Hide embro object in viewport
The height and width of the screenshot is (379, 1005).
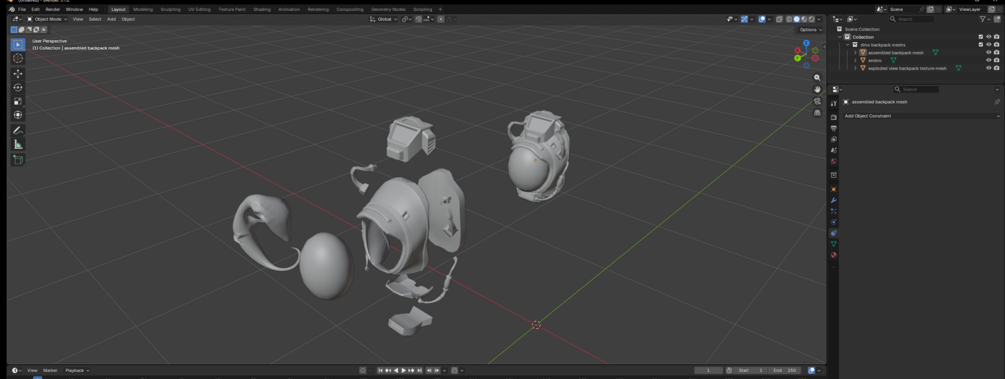[988, 60]
